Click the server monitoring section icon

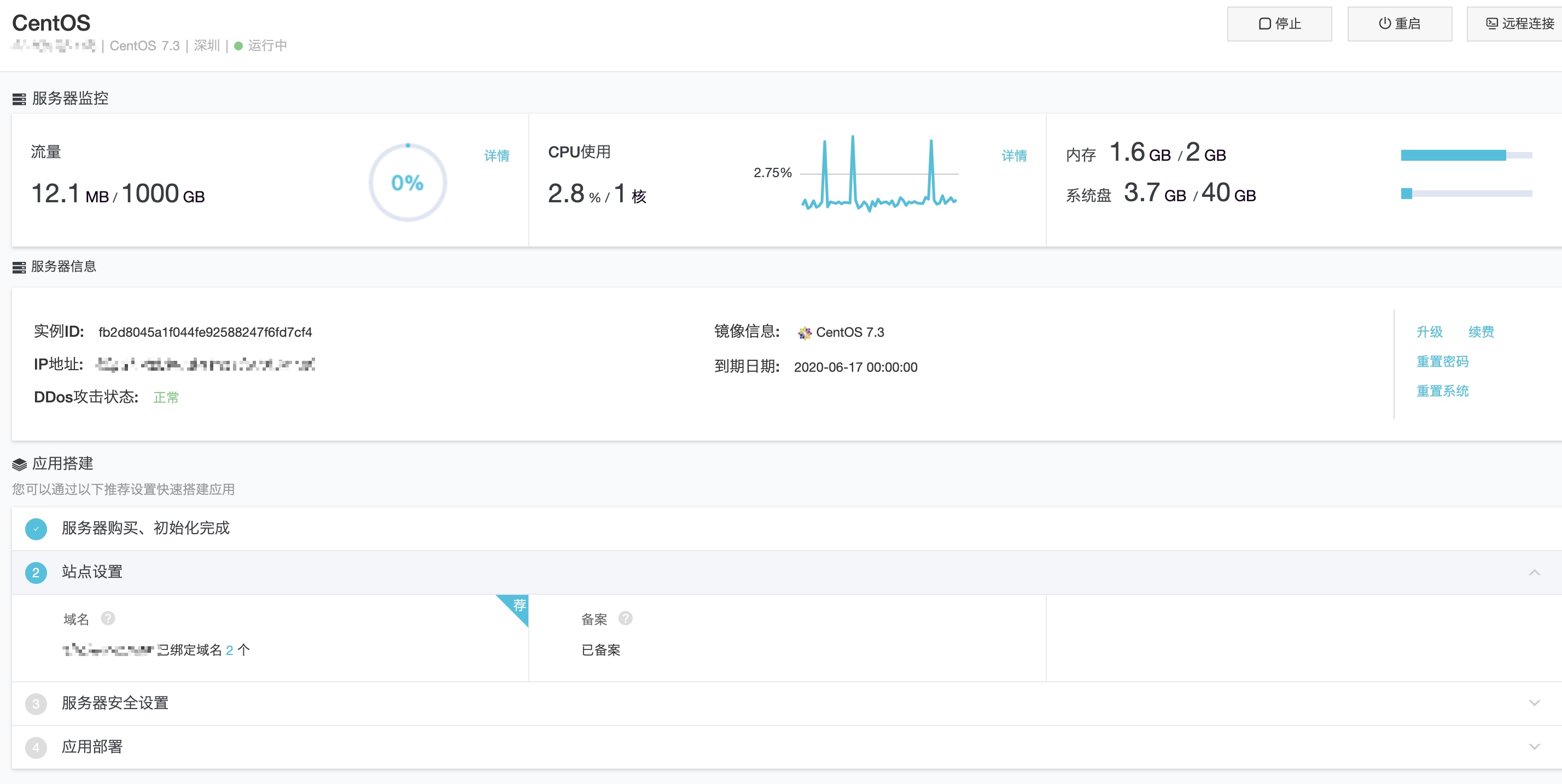click(x=19, y=99)
